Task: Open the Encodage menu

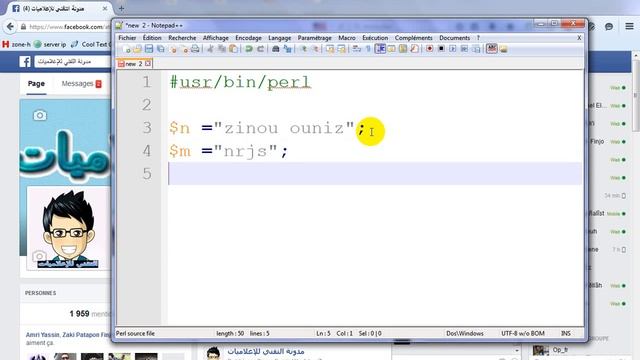Action: (248, 38)
